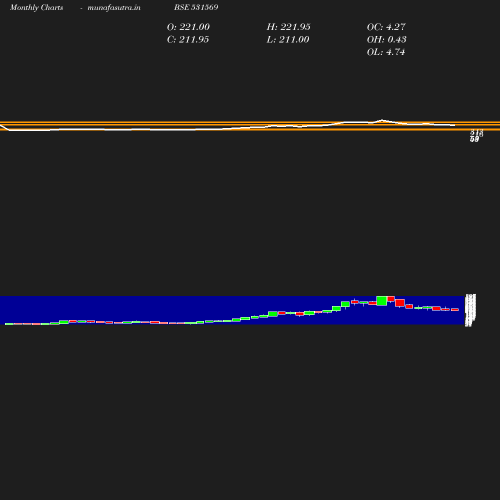This screenshot has height=500, width=500.
Task: Click the thick orange horizontal band line
Action: tap(250, 123)
